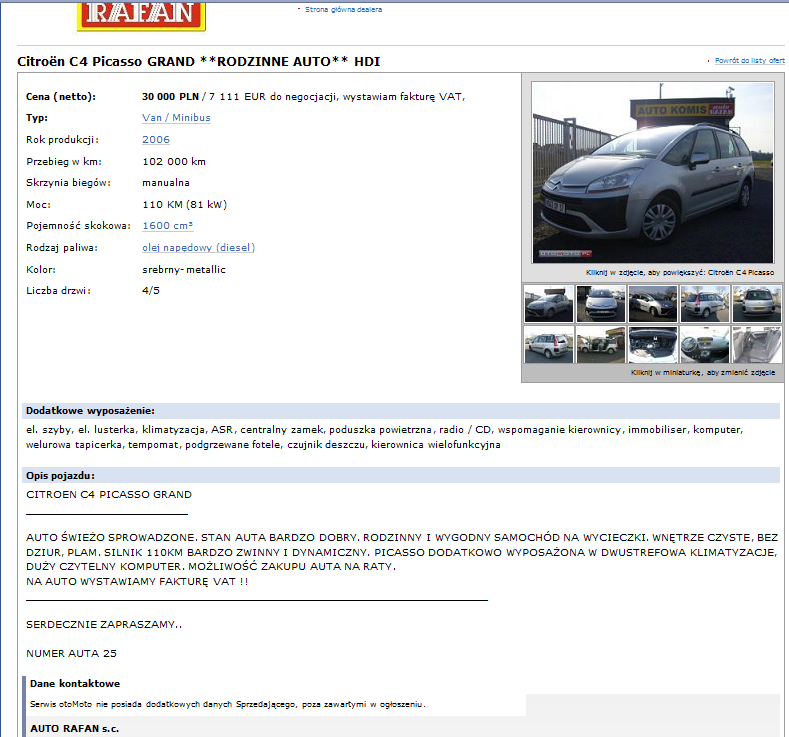This screenshot has width=789, height=737.
Task: Select the straight rear view thumbnail
Action: click(757, 304)
